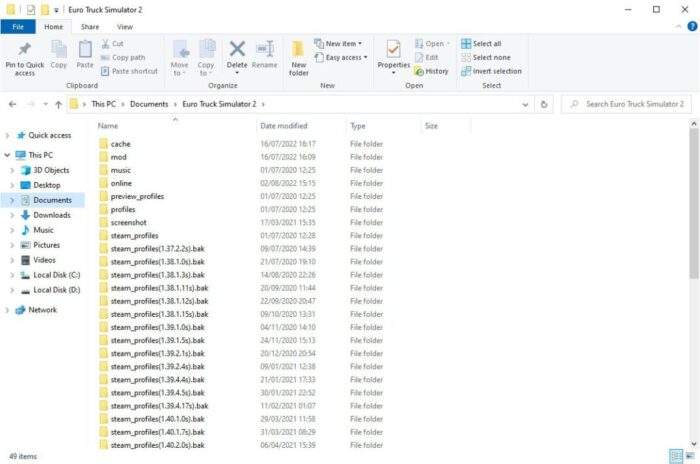Sort by the Type column header
Viewport: 700px width, 464px height.
coord(383,126)
